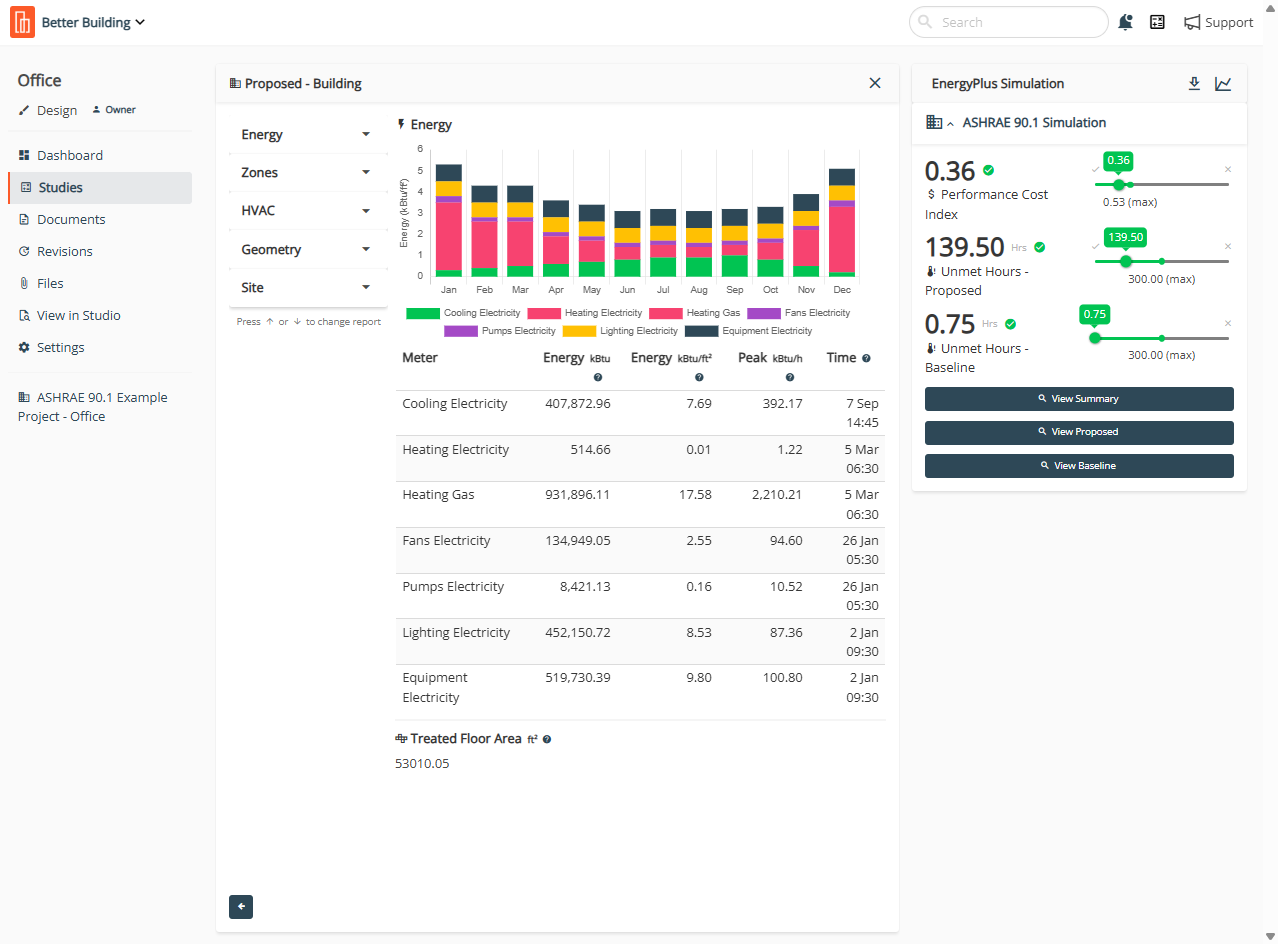Click the Performance Cost Index slider handle
Image resolution: width=1278 pixels, height=944 pixels.
[1119, 185]
